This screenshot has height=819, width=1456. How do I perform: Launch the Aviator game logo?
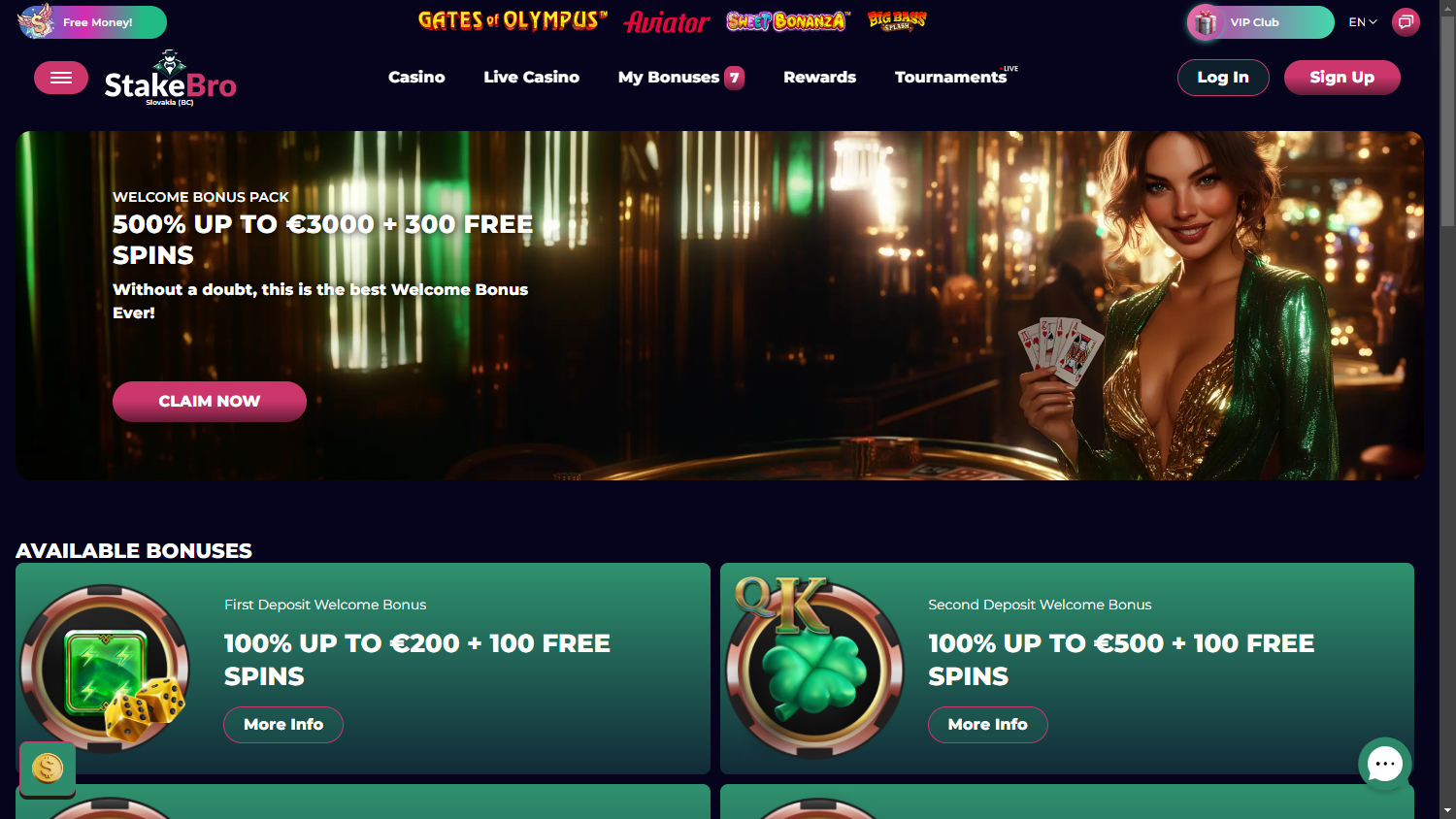pos(667,21)
